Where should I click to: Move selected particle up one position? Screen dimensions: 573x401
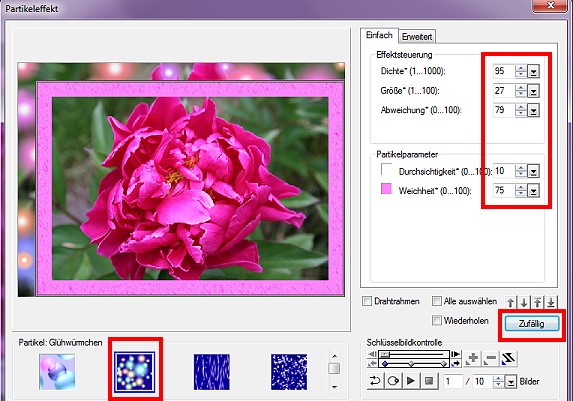[511, 302]
